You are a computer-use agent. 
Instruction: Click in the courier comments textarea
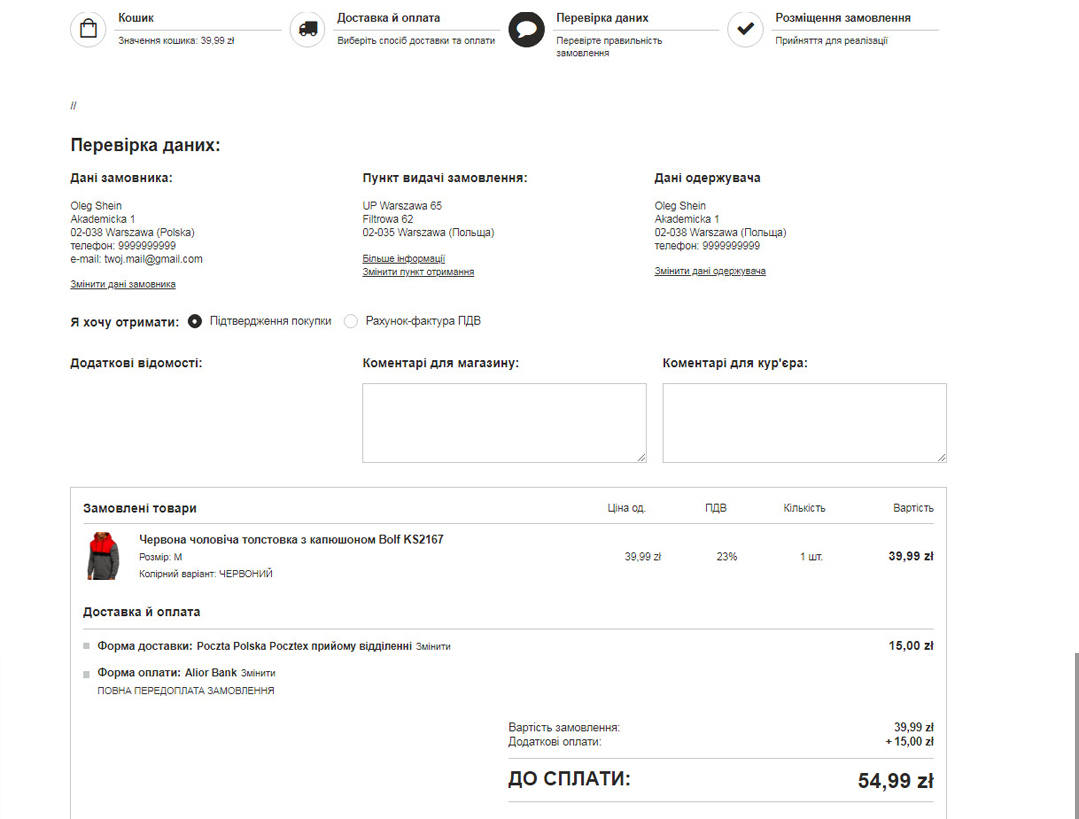point(804,422)
